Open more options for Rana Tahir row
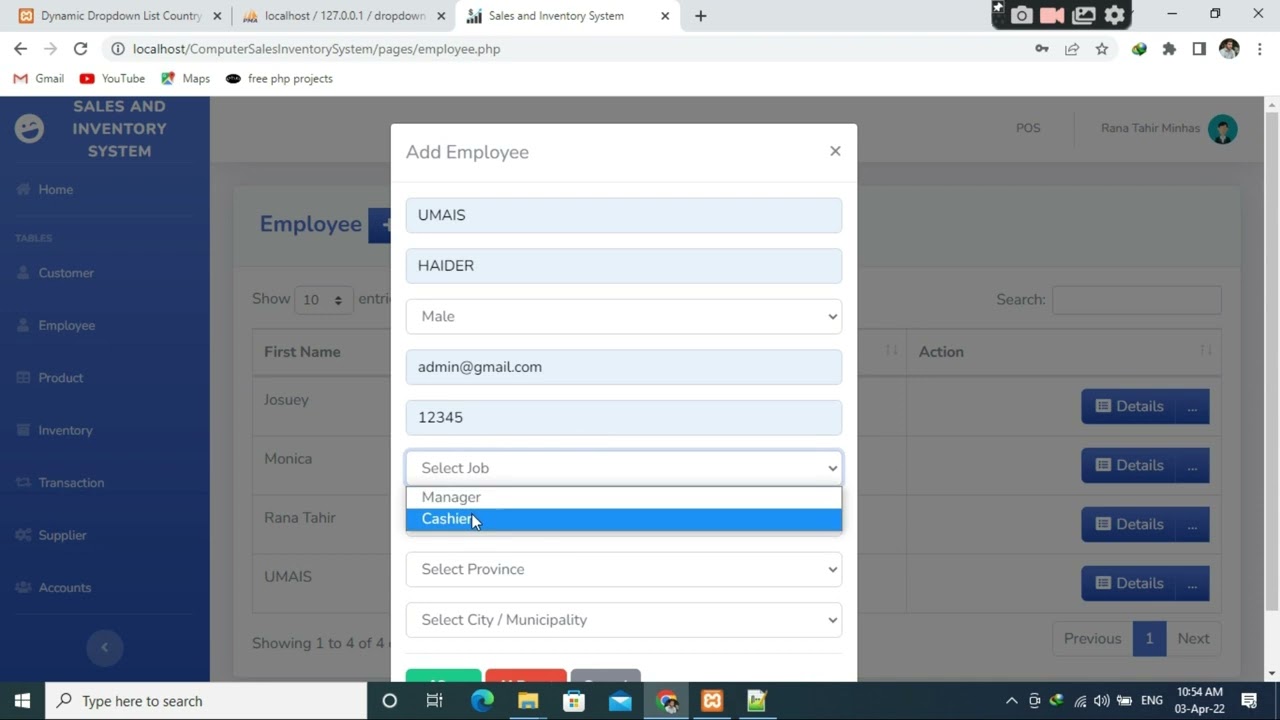This screenshot has width=1280, height=720. (x=1192, y=524)
